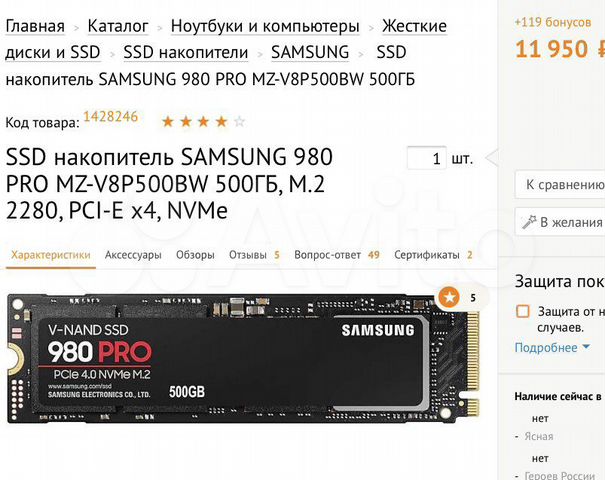Click the magic wand wishlist icon
Screen dimensions: 605x480
529,222
